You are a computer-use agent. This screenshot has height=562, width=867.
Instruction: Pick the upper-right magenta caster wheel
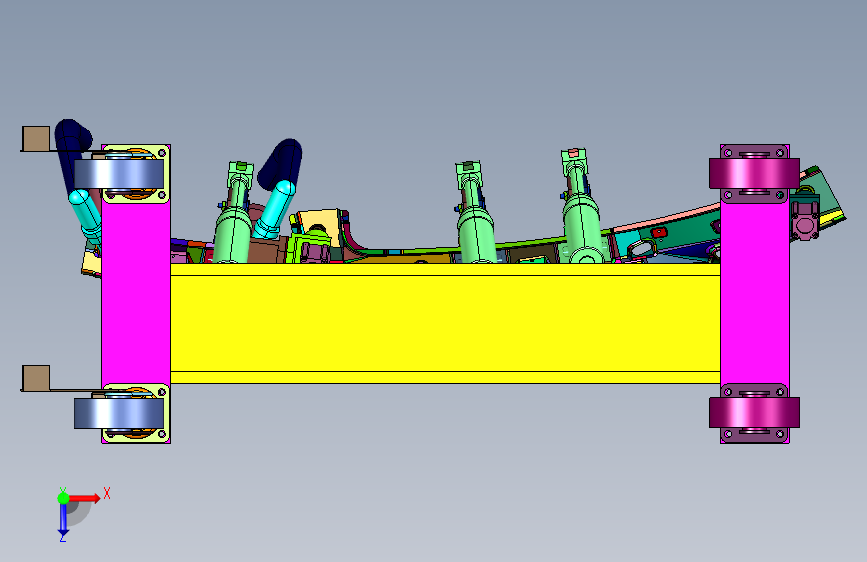[754, 173]
